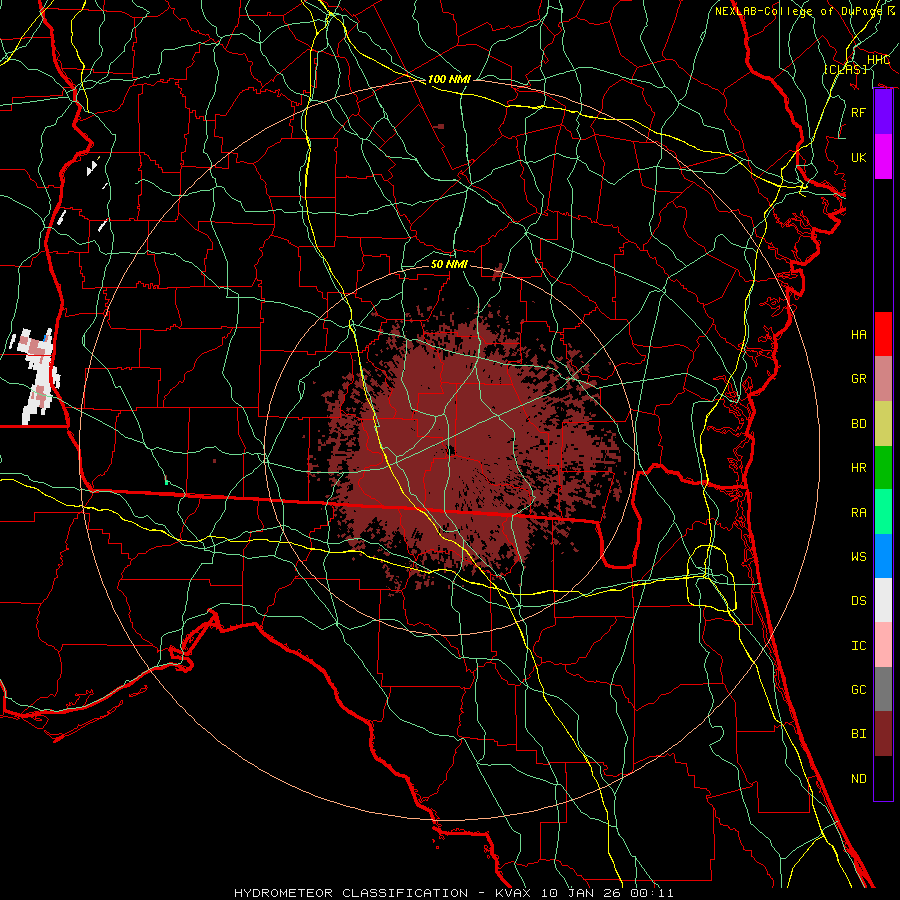This screenshot has width=900, height=900.
Task: Click the purple RF legend color swatch
Action: coord(883,112)
